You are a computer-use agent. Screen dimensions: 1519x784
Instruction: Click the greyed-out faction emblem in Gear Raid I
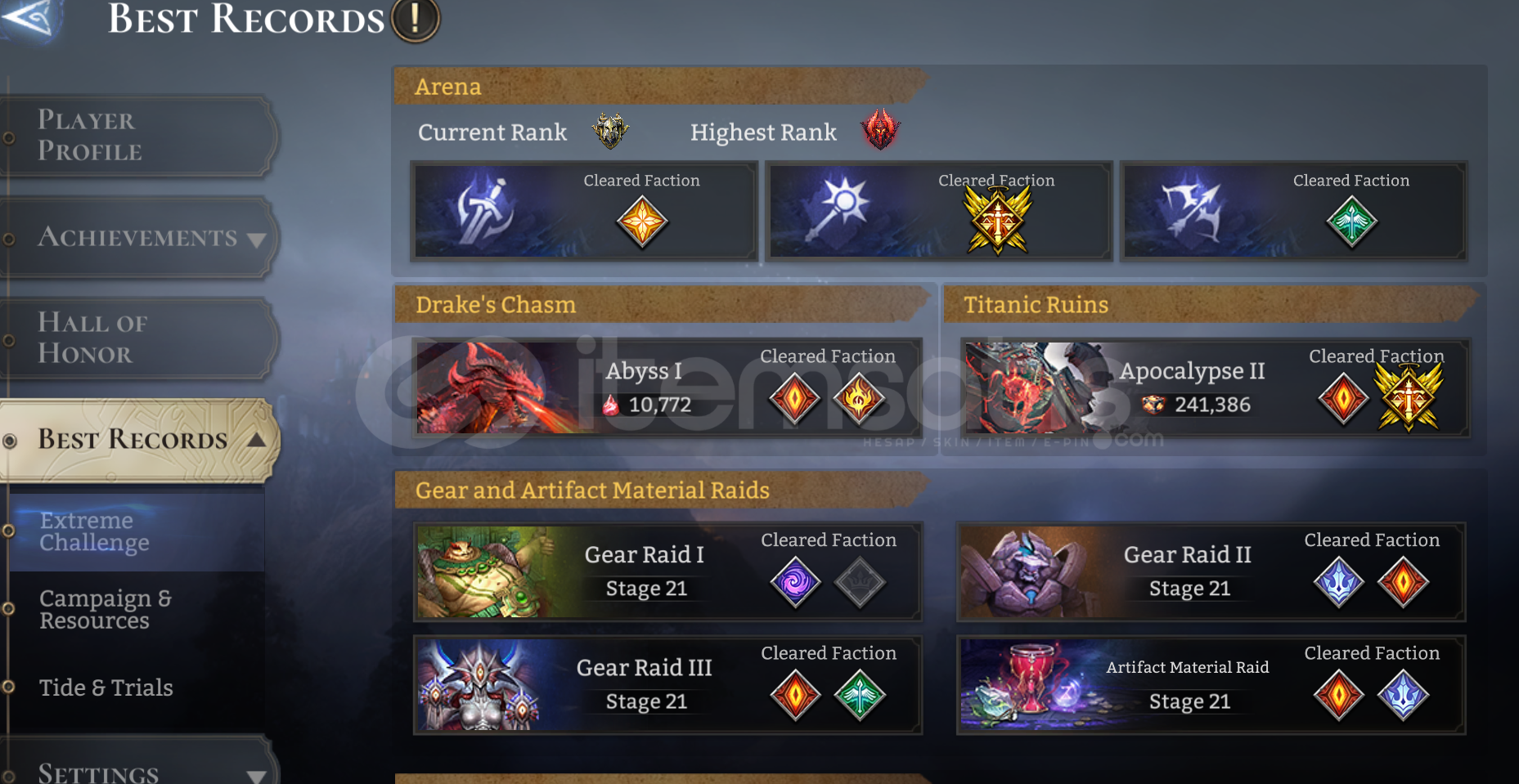[860, 582]
